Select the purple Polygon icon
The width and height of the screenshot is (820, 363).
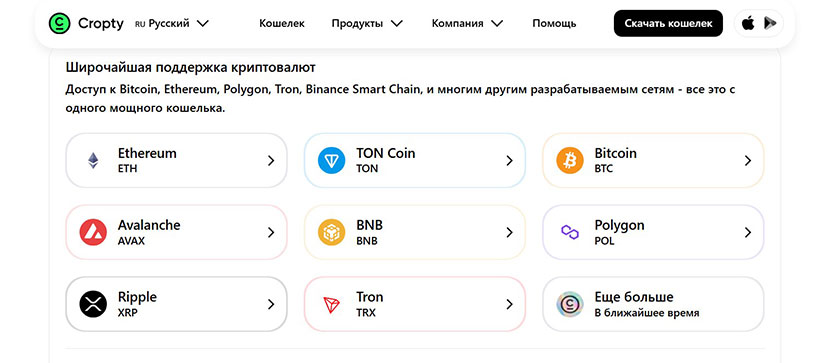pyautogui.click(x=570, y=232)
